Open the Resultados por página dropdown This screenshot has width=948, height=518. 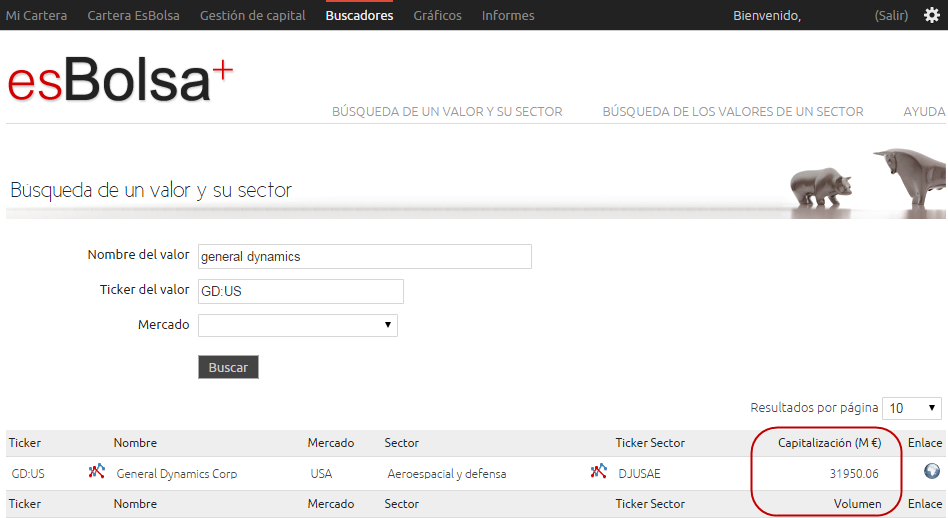pyautogui.click(x=912, y=408)
